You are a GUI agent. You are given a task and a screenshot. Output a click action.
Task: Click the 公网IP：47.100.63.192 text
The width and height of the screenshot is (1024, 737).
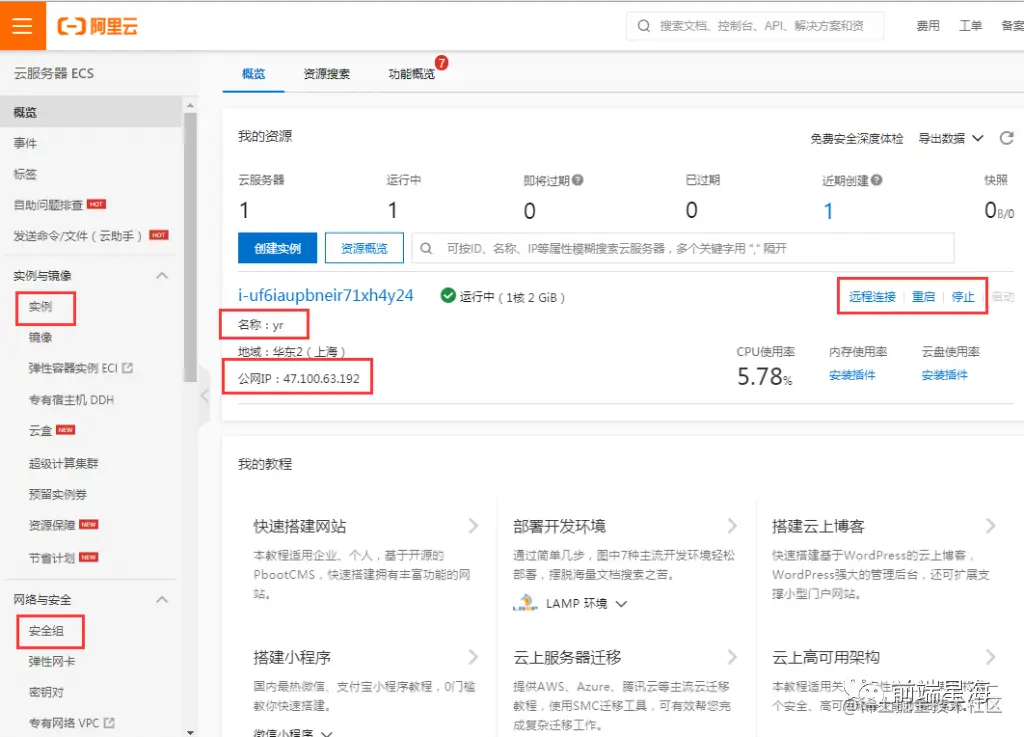pos(298,378)
